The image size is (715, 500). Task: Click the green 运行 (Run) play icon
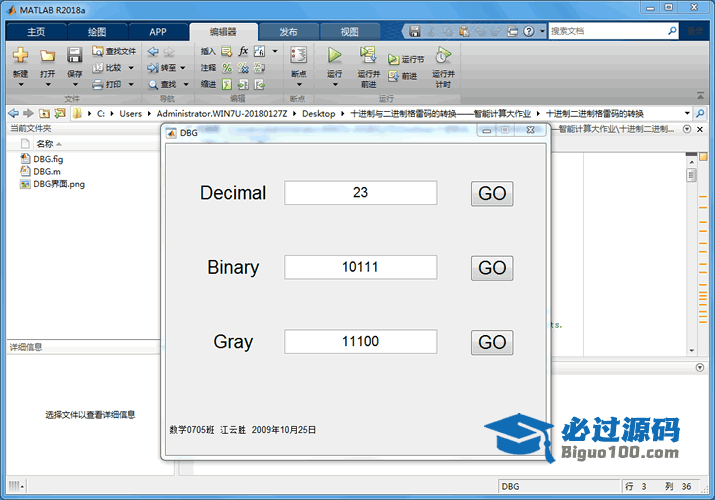point(334,55)
